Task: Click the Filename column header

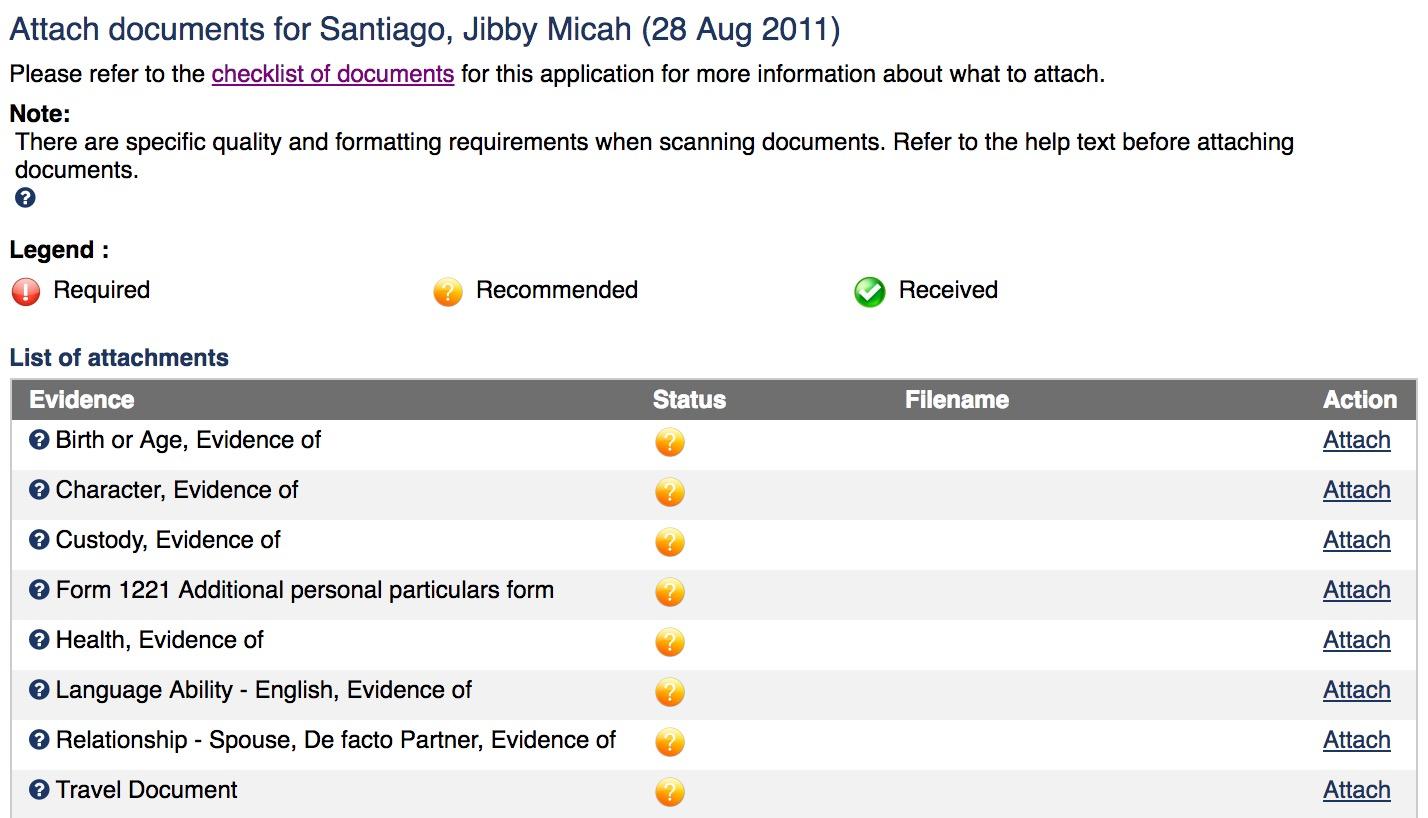Action: click(x=956, y=400)
